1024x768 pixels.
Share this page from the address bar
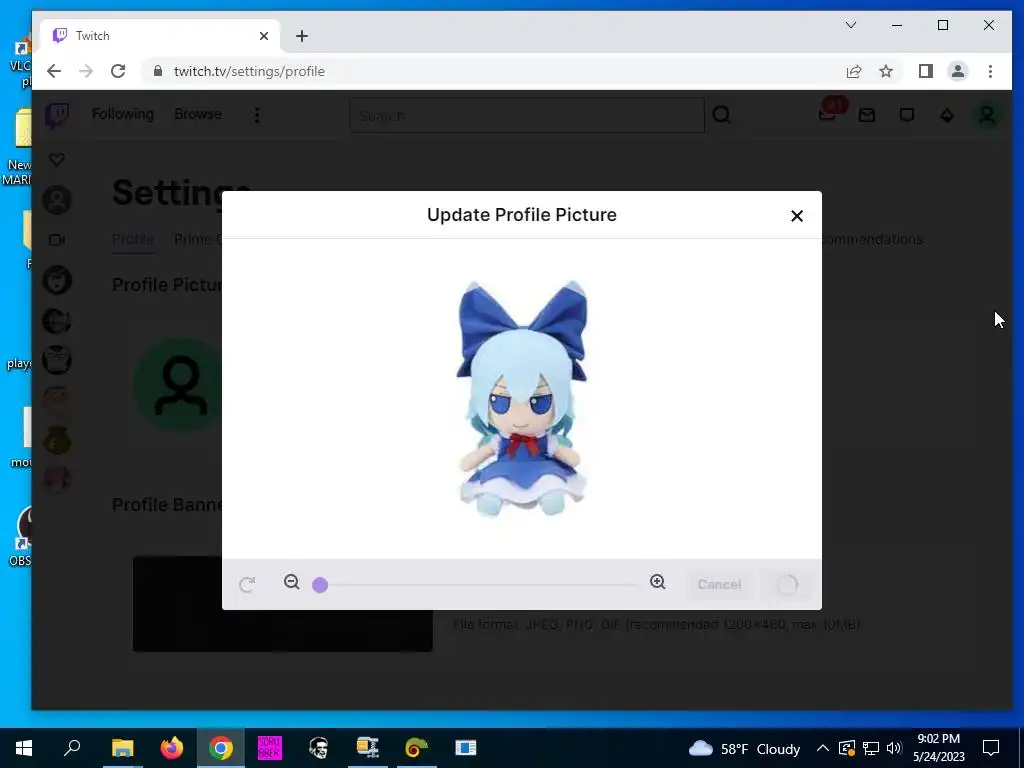pos(854,71)
